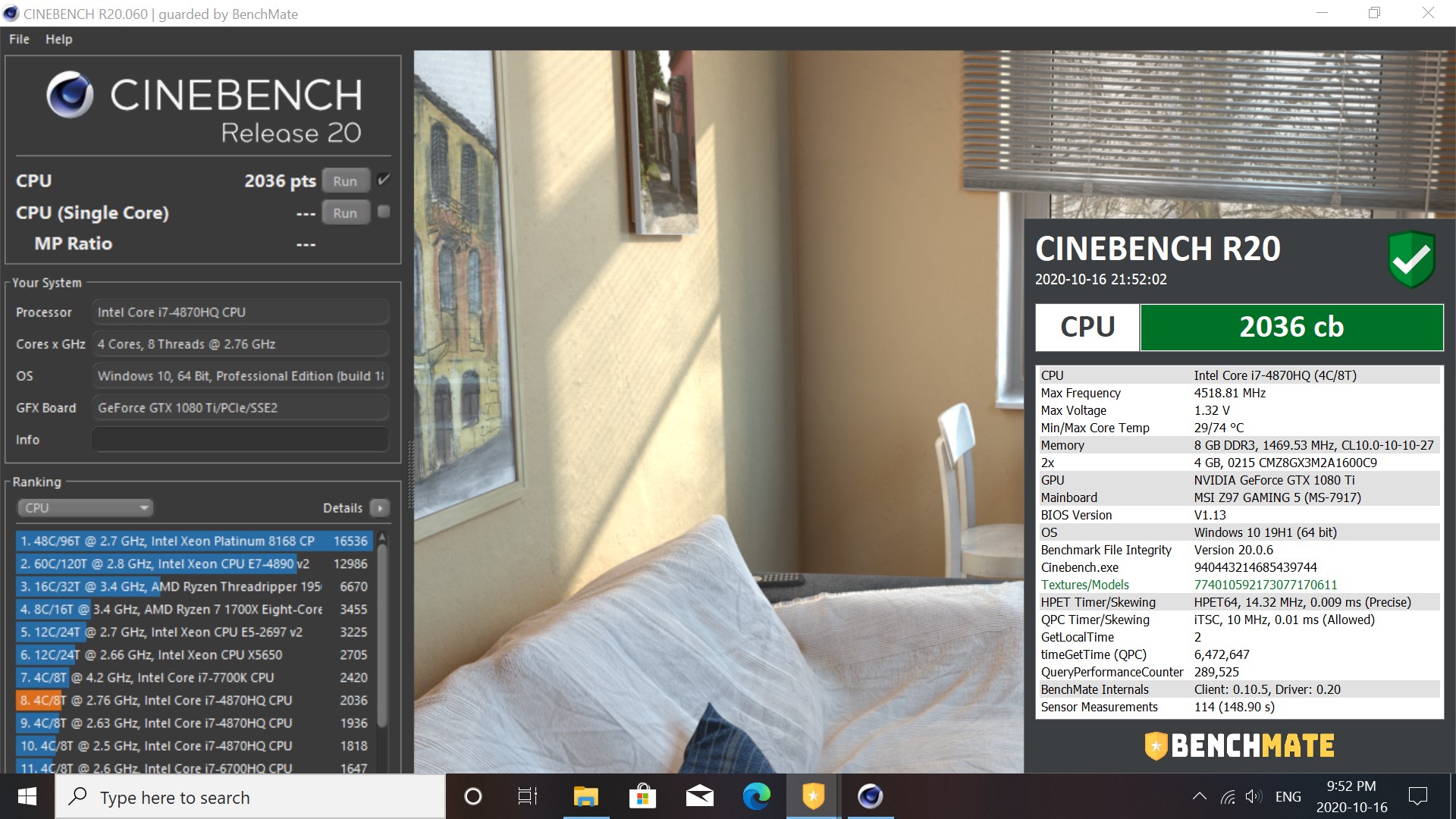Click the Details arrow button

pyautogui.click(x=381, y=508)
